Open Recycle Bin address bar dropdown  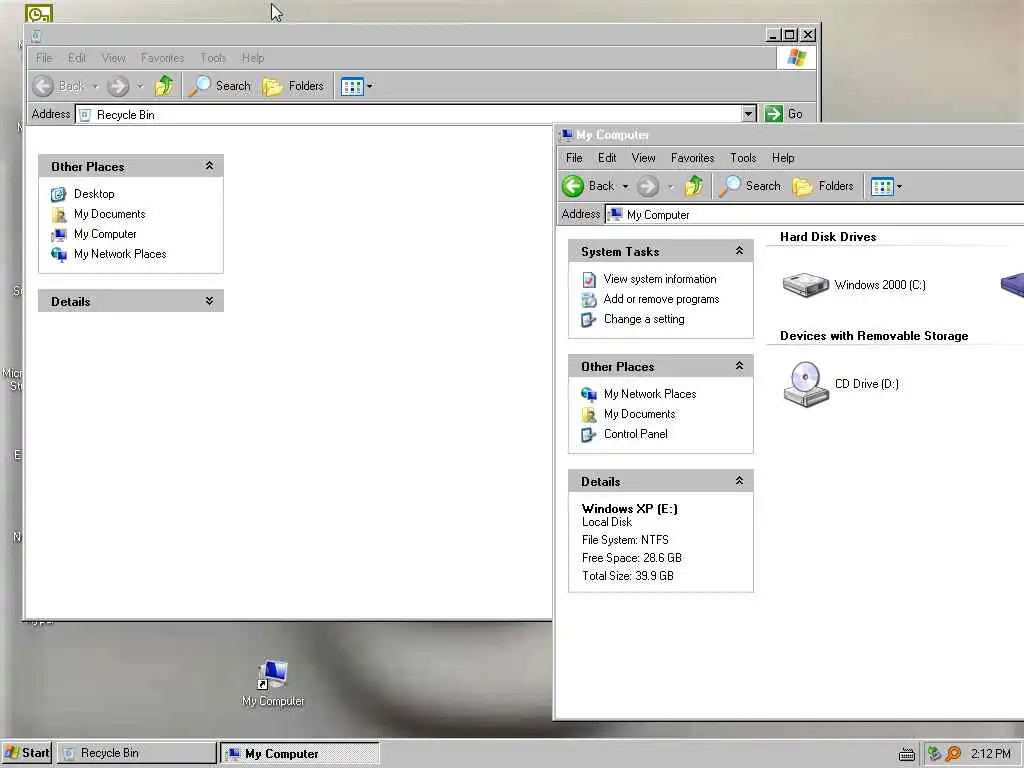click(x=748, y=114)
